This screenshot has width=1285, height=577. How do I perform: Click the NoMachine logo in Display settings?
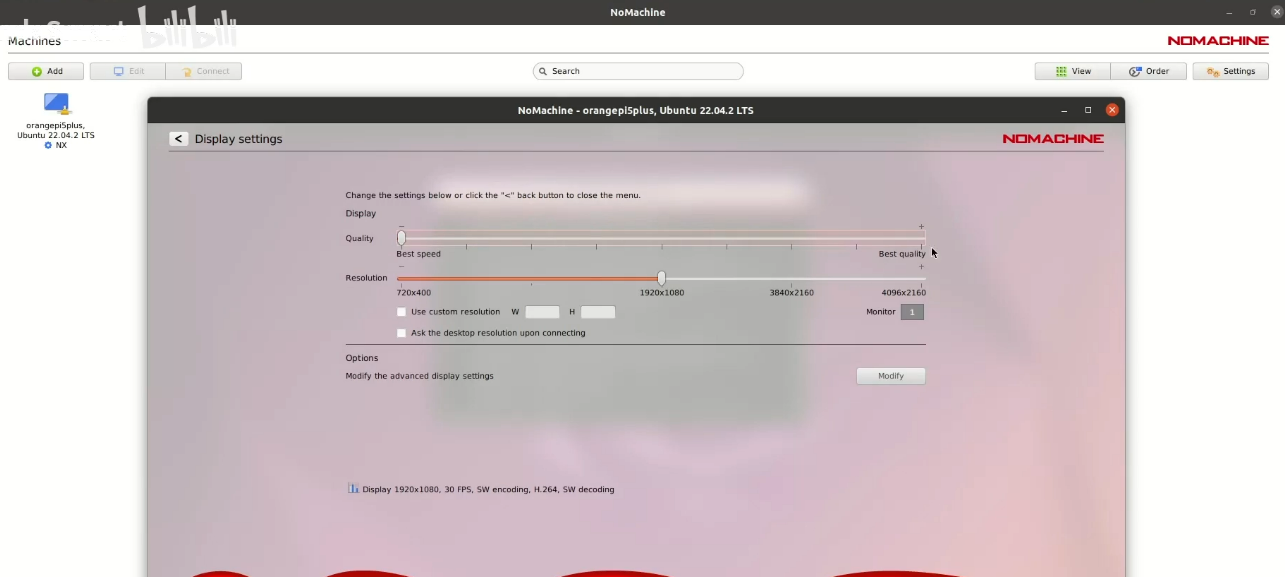(1053, 139)
